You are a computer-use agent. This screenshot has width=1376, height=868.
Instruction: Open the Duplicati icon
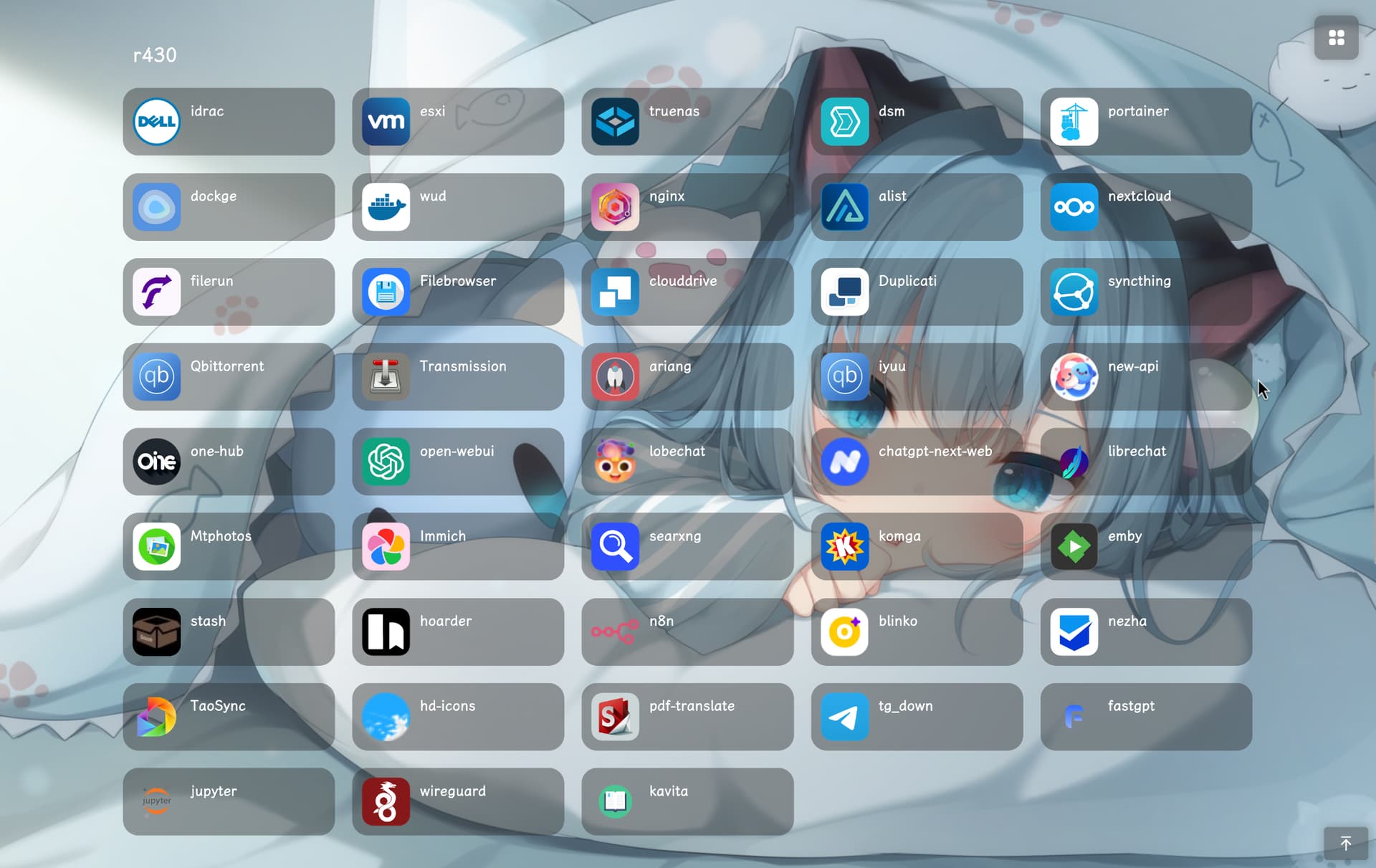pos(844,292)
